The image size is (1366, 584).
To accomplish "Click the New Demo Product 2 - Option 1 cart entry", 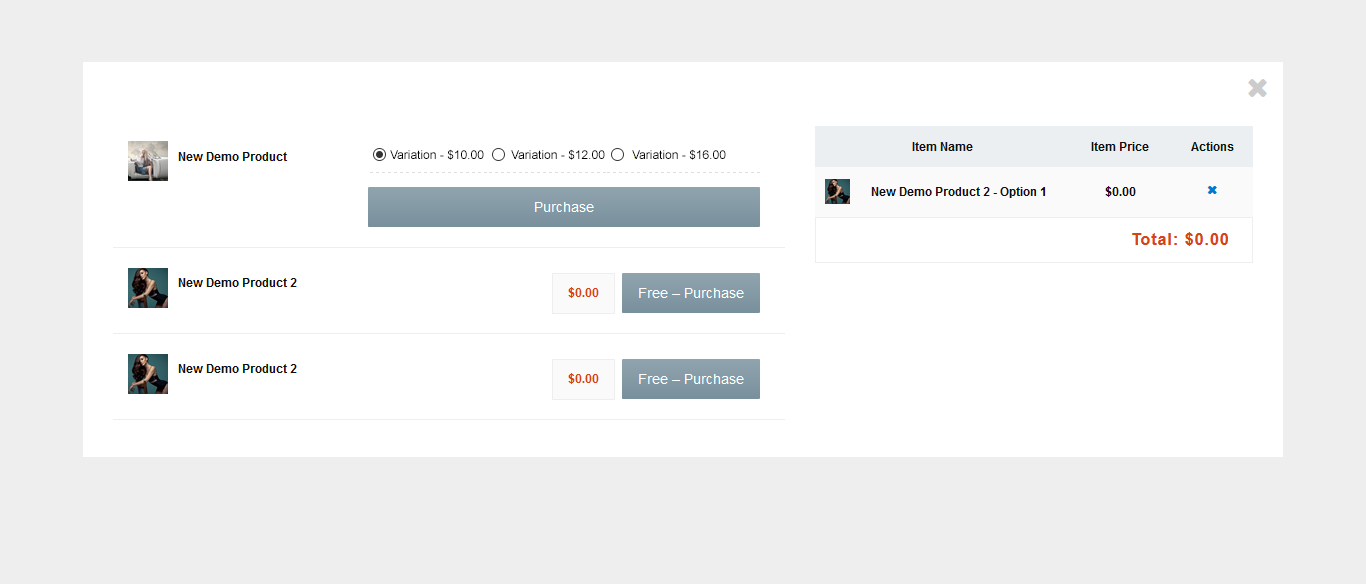I will click(958, 192).
